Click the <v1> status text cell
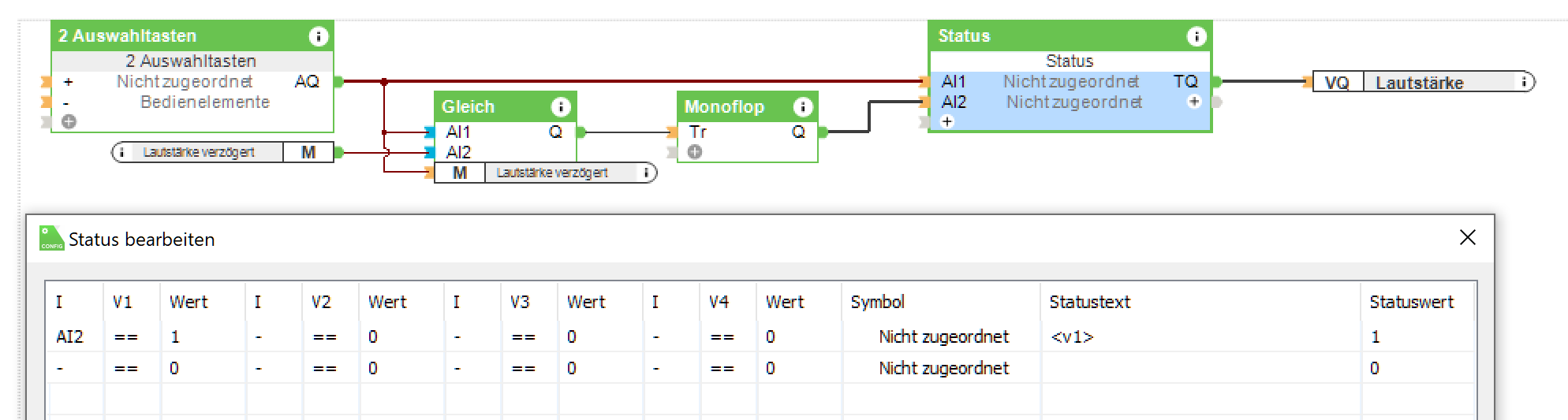The height and width of the screenshot is (420, 1568). tap(1072, 337)
